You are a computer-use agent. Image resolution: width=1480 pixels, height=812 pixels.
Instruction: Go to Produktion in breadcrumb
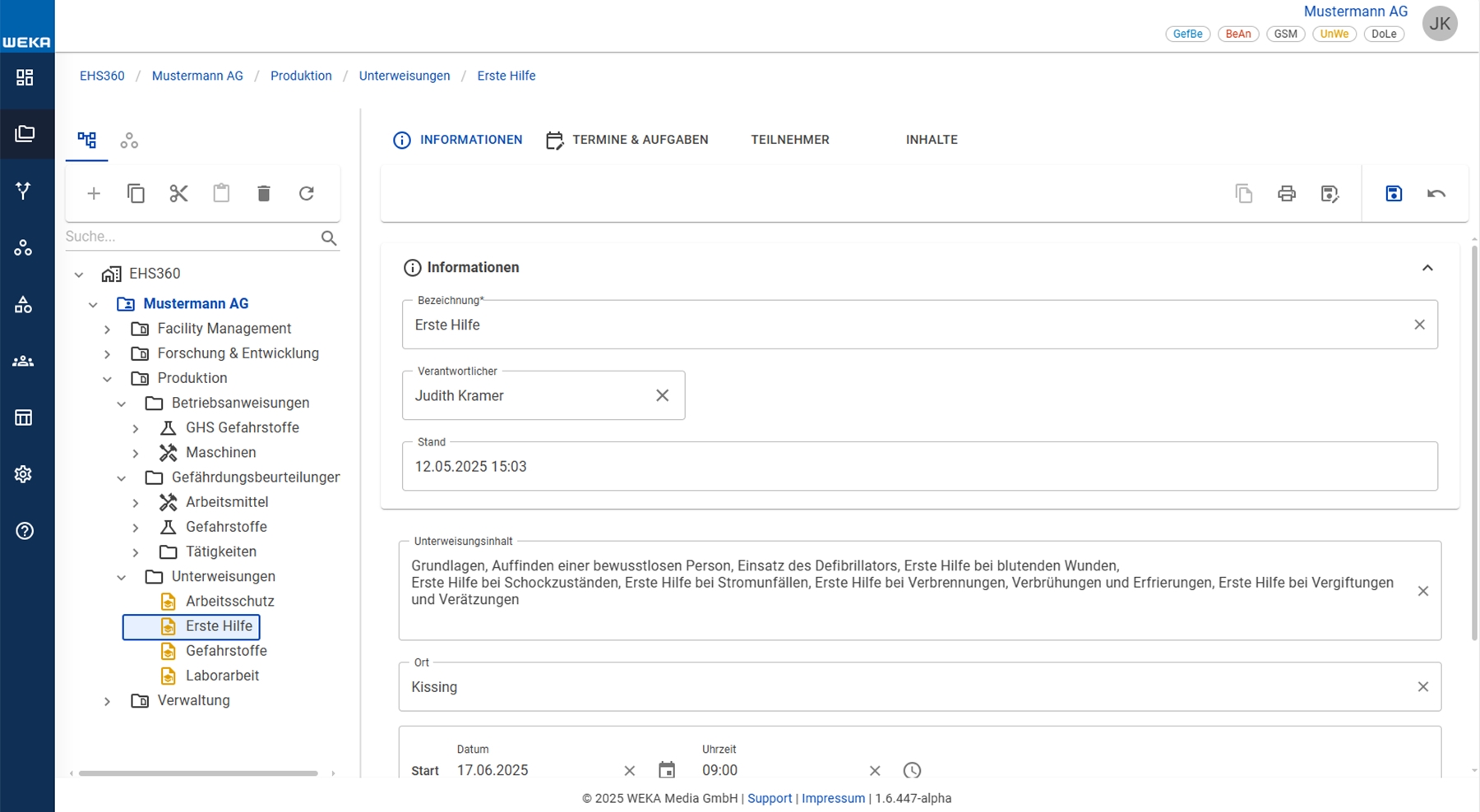301,76
